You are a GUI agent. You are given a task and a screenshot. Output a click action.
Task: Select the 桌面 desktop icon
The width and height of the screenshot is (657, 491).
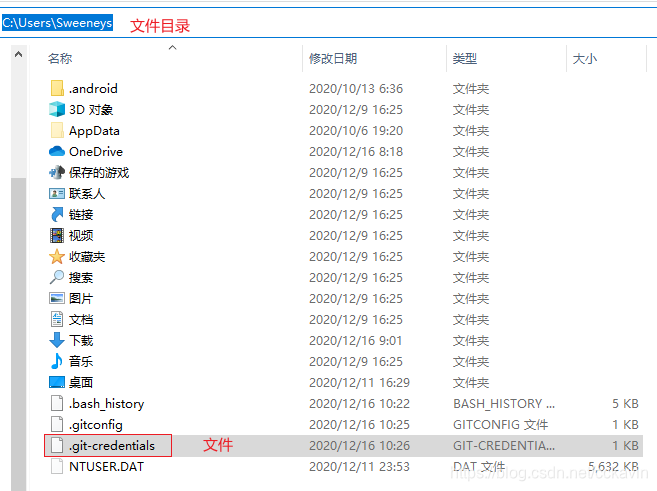click(x=57, y=382)
